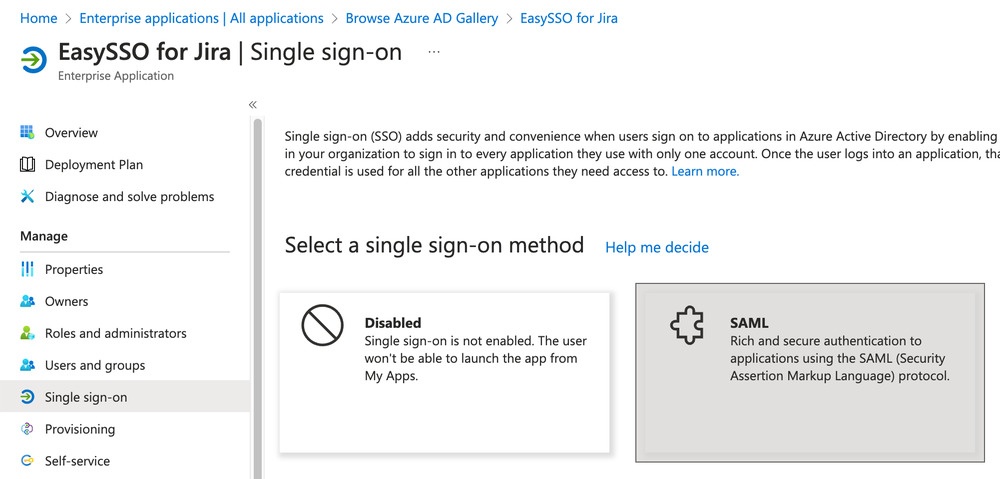This screenshot has width=1000, height=479.
Task: Click the Help me decide link
Action: 657,247
